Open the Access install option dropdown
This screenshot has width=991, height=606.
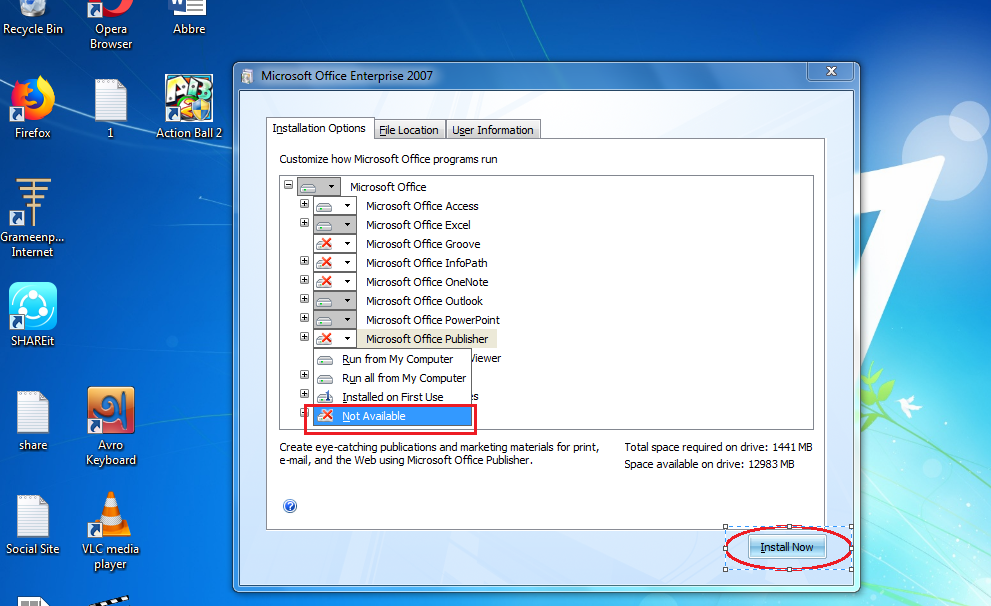click(336, 206)
